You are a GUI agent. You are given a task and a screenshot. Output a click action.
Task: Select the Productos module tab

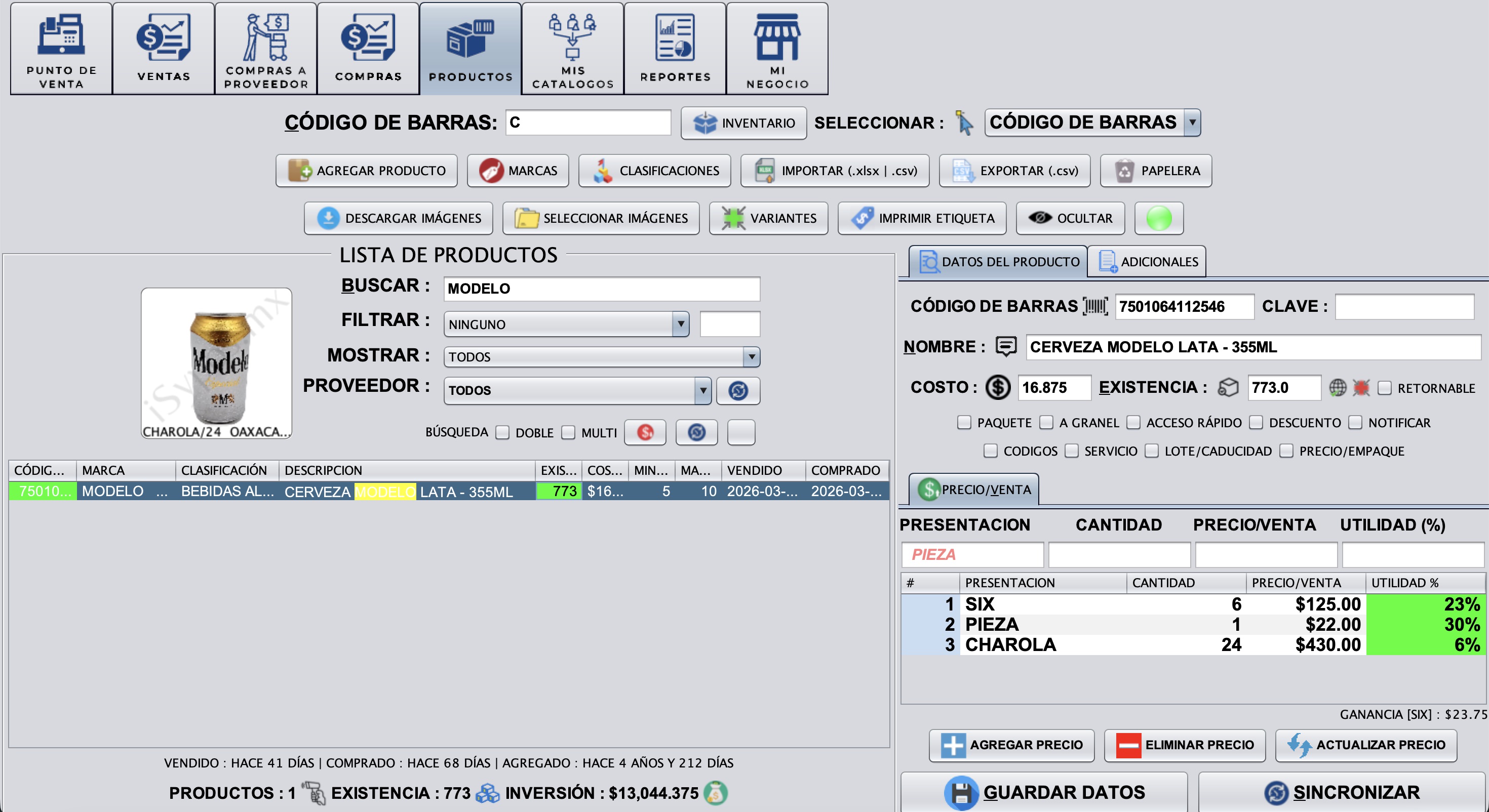point(471,49)
